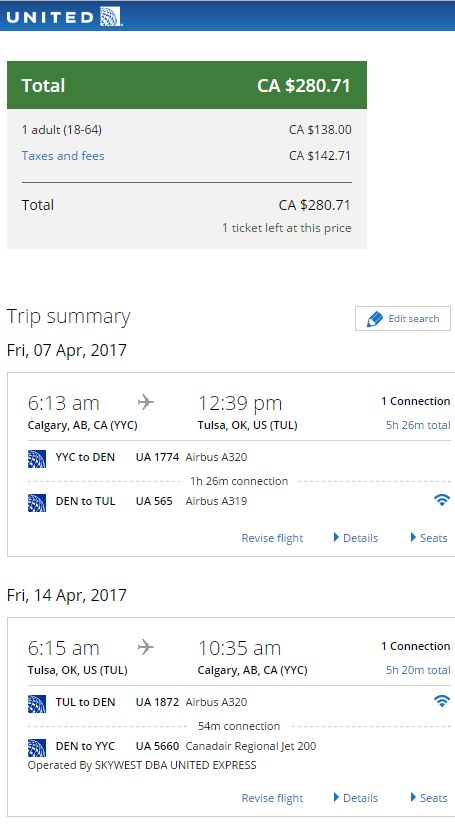Open the 5h 26m total duration link

point(418,425)
